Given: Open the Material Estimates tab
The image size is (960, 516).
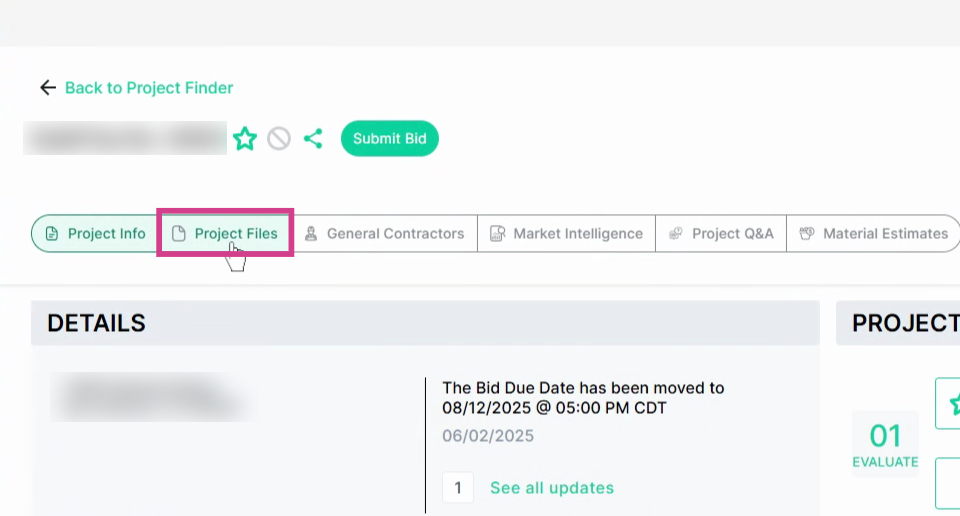Looking at the screenshot, I should coord(873,233).
